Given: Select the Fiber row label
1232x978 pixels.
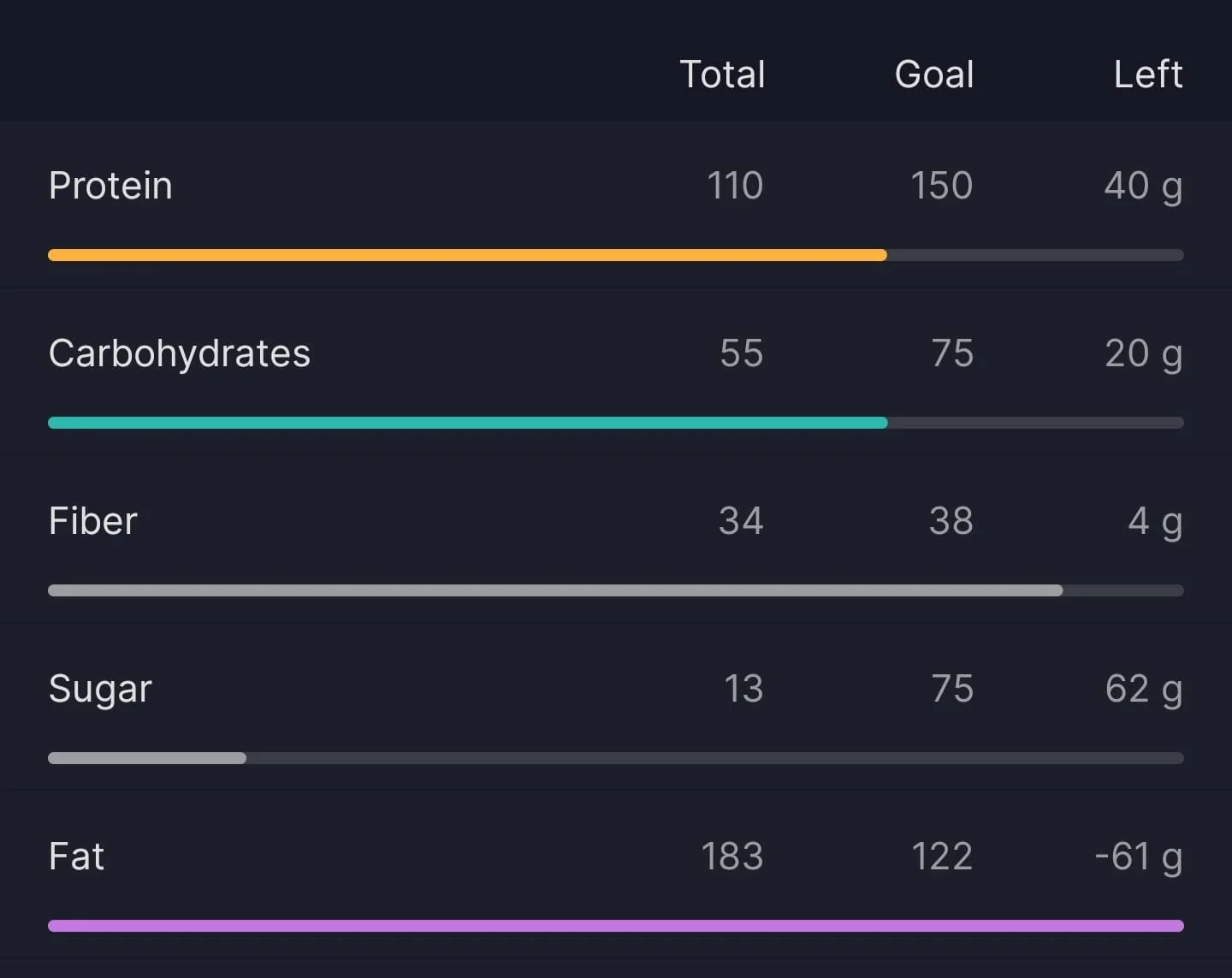Looking at the screenshot, I should 93,521.
